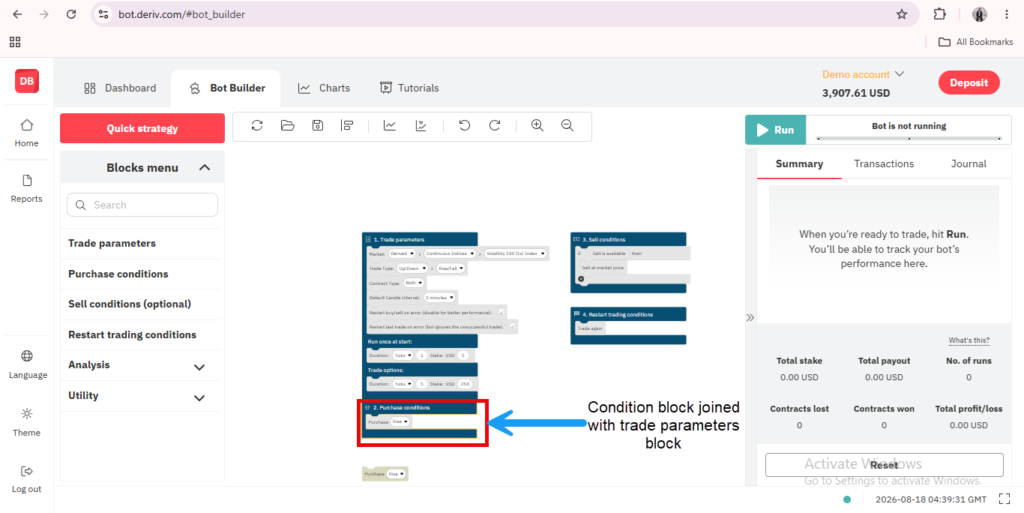Go to Home in the sidebar
Screen dimensions: 1024x513
27,133
